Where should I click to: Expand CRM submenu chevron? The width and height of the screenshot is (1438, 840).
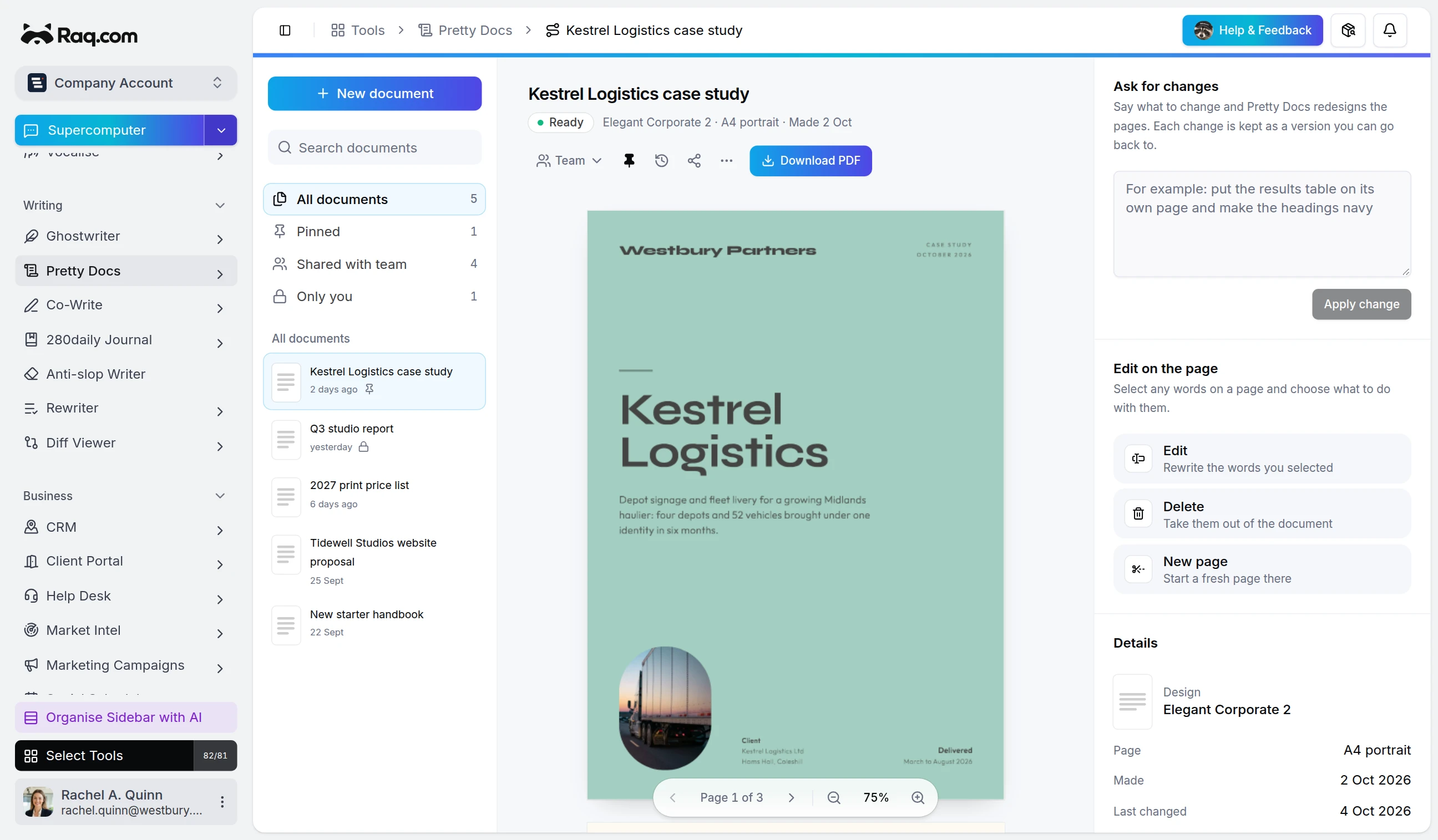point(220,531)
